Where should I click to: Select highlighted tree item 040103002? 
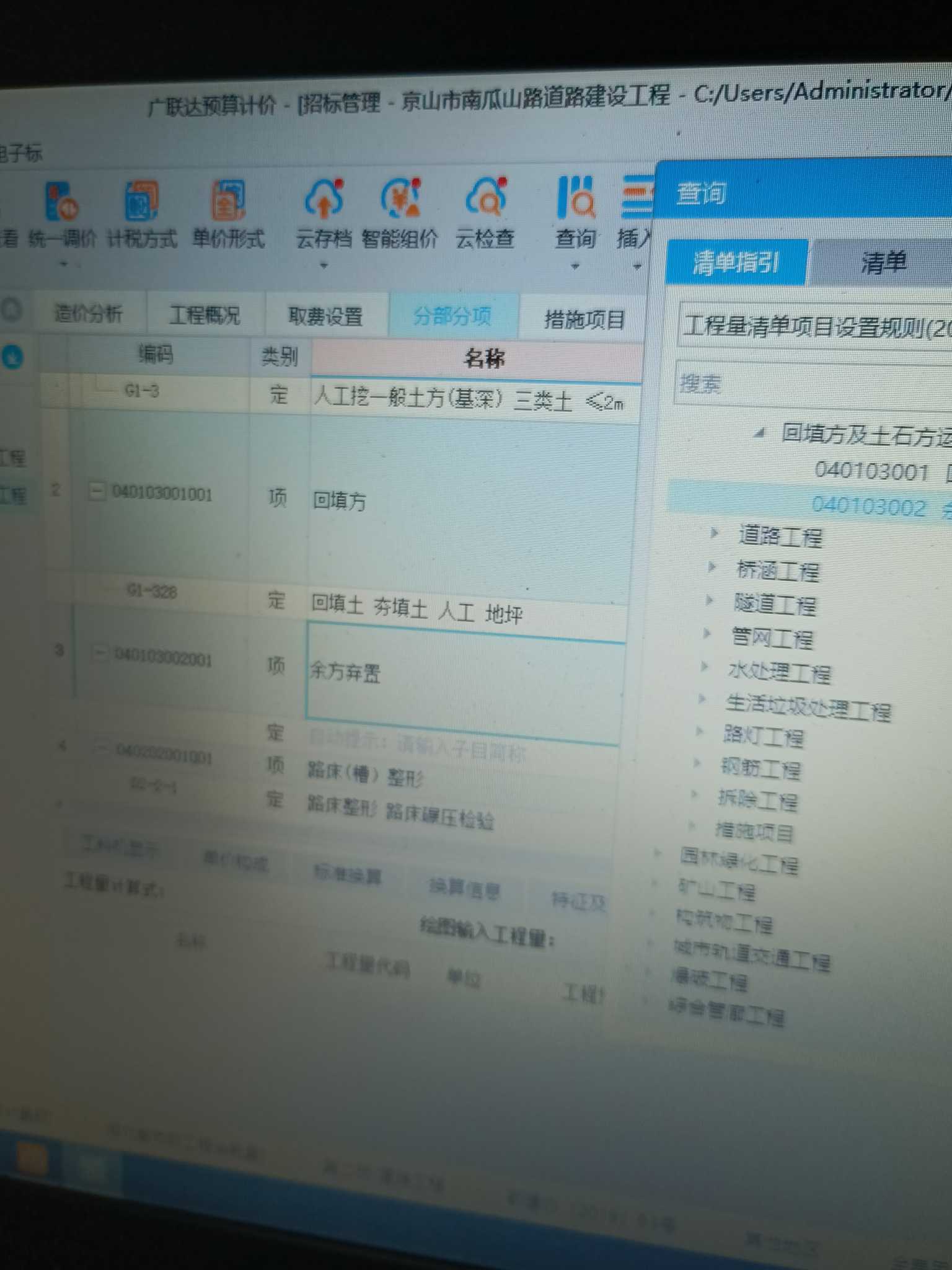868,506
